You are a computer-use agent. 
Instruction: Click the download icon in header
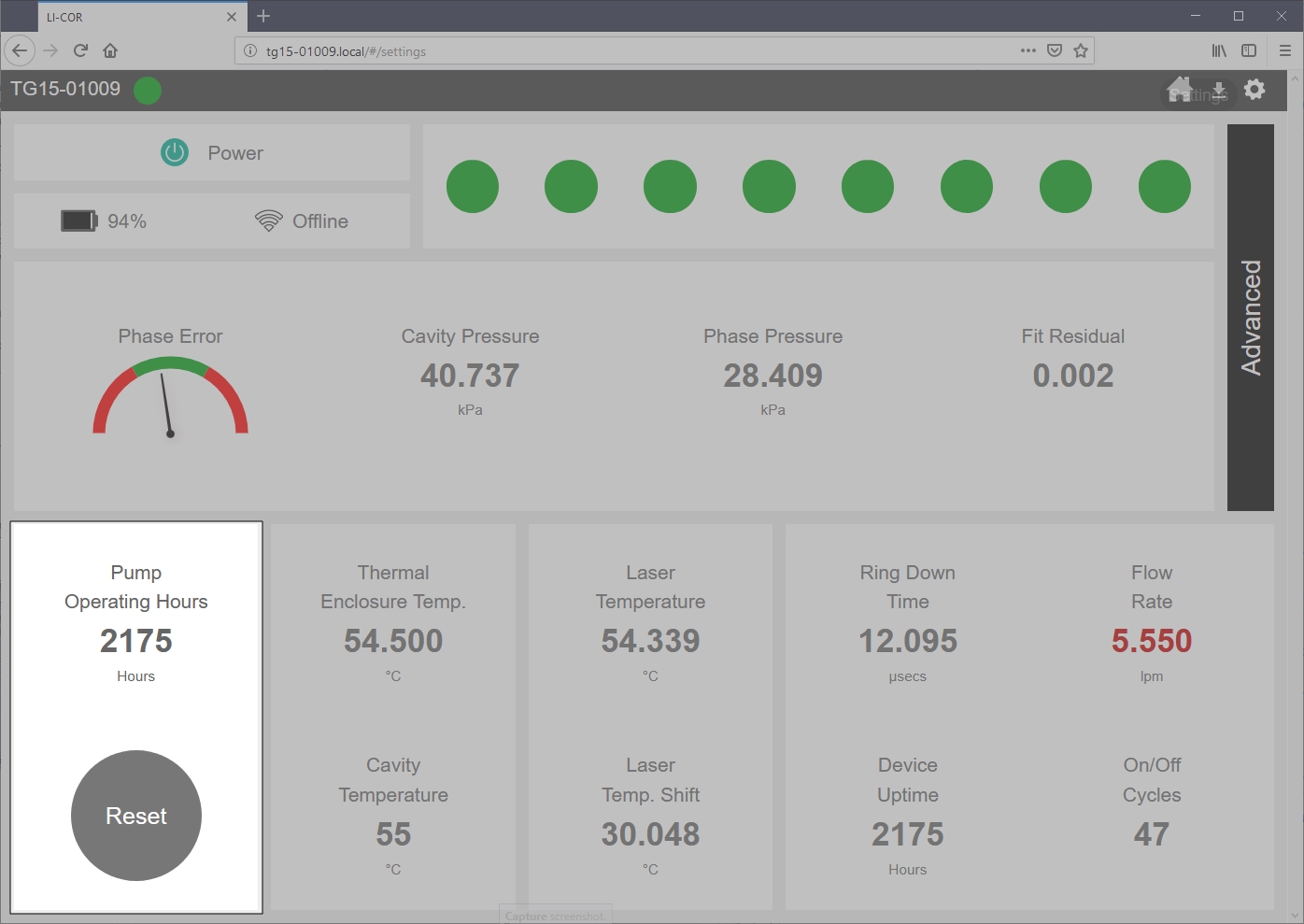pos(1219,91)
